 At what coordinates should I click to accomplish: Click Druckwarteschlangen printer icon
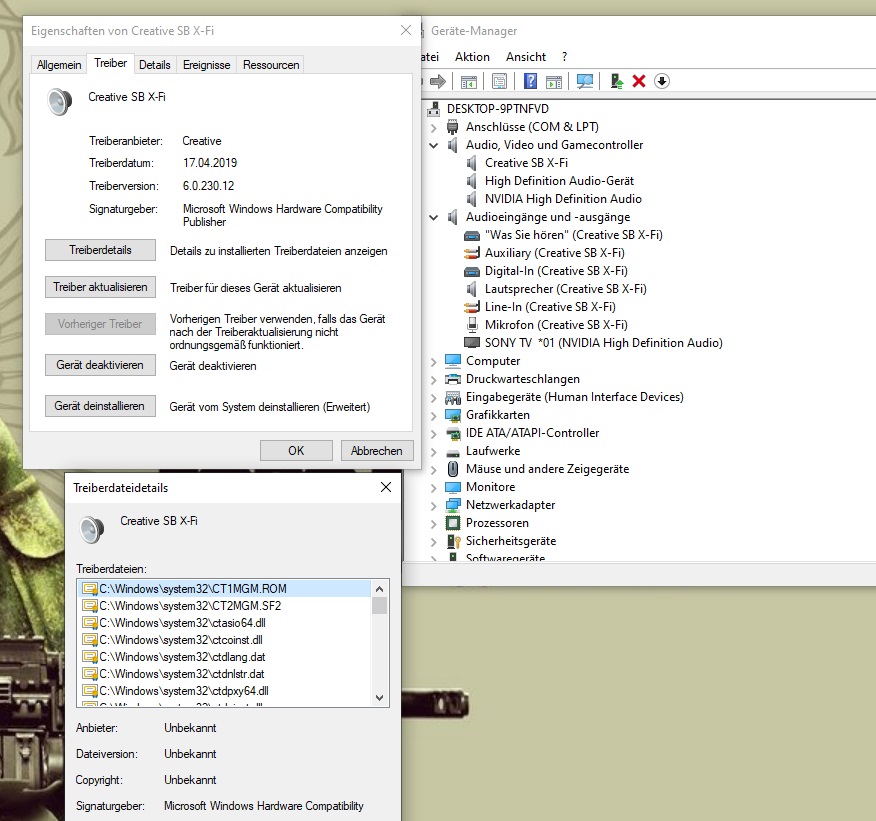(x=453, y=379)
